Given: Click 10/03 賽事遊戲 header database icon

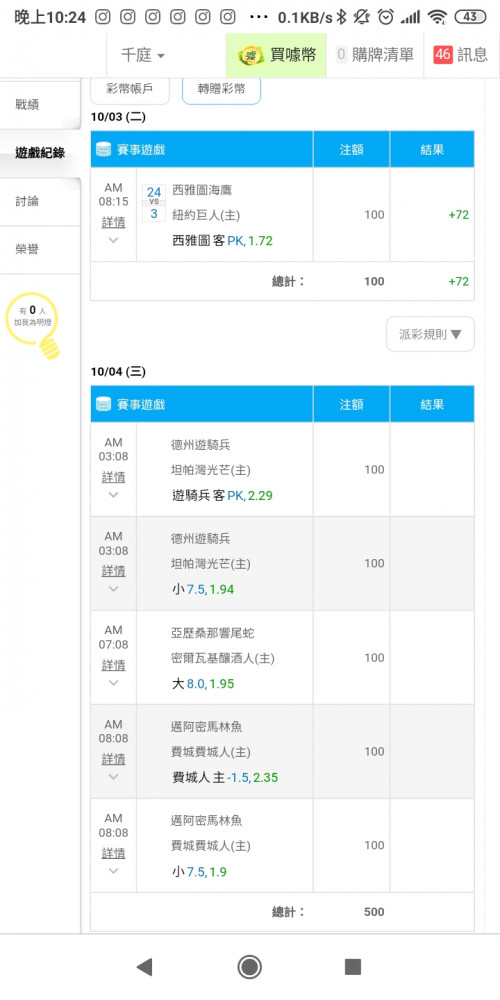Looking at the screenshot, I should pos(103,150).
